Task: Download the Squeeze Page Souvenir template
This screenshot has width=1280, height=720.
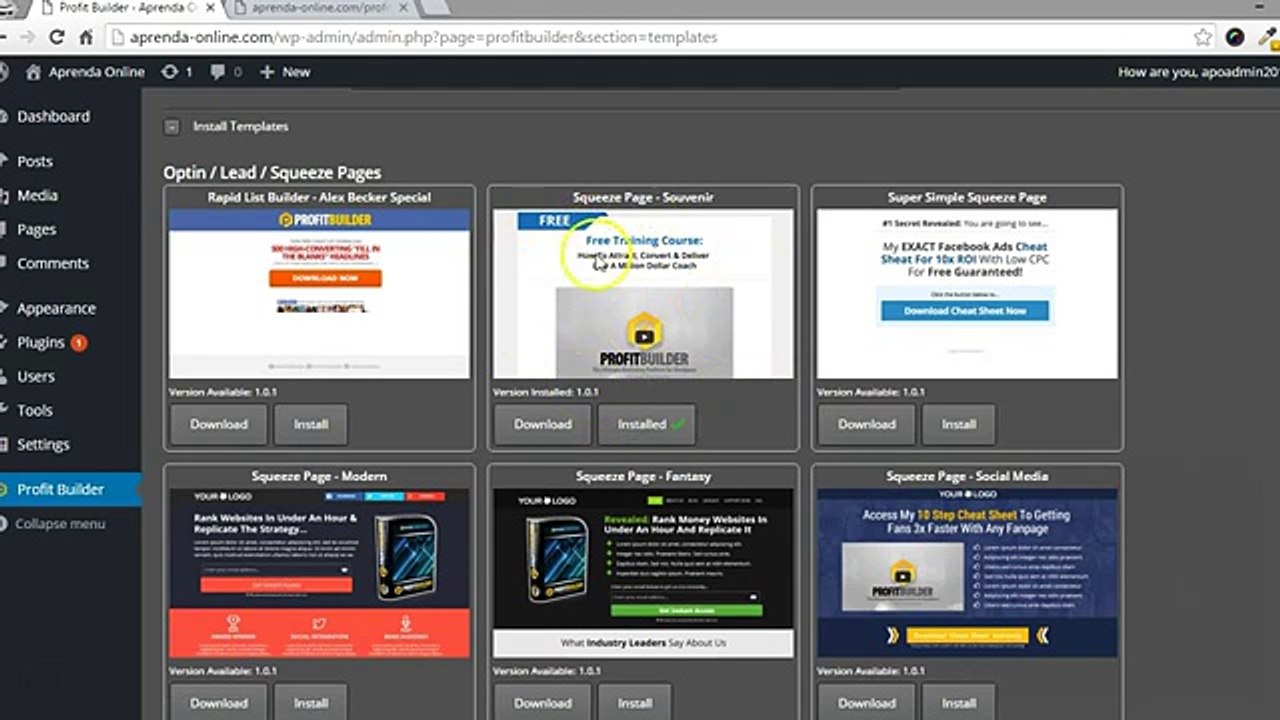Action: point(543,424)
